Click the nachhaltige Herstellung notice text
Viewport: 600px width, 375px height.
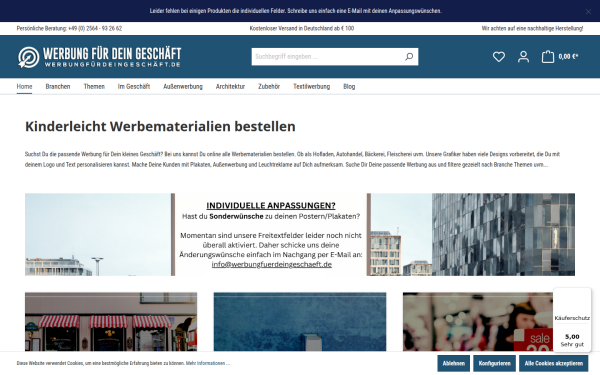(x=532, y=28)
